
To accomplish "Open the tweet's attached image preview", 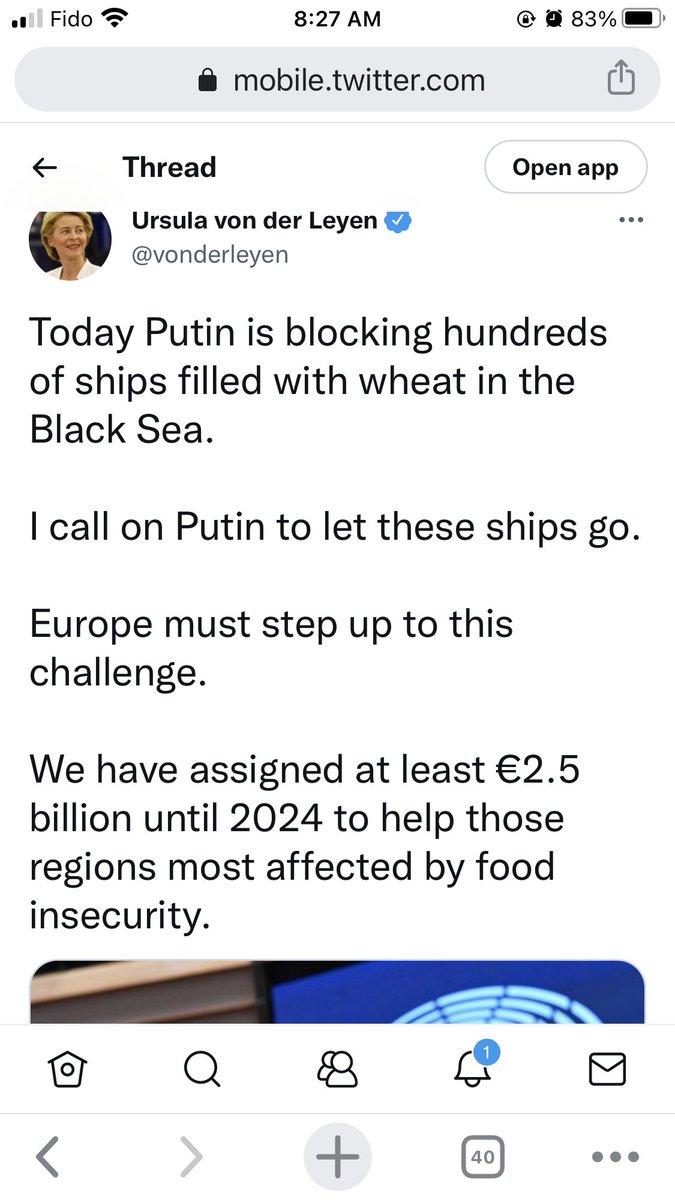I will click(337, 992).
